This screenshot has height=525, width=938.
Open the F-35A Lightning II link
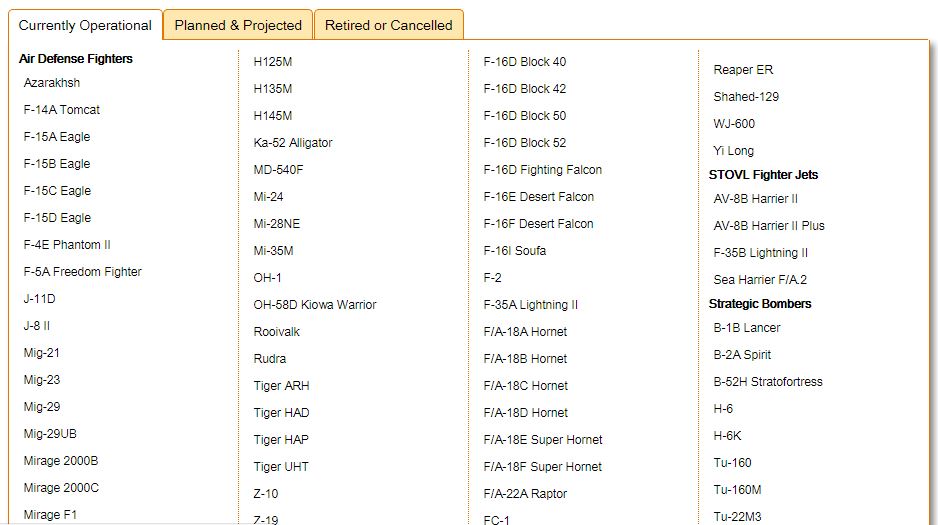click(531, 305)
